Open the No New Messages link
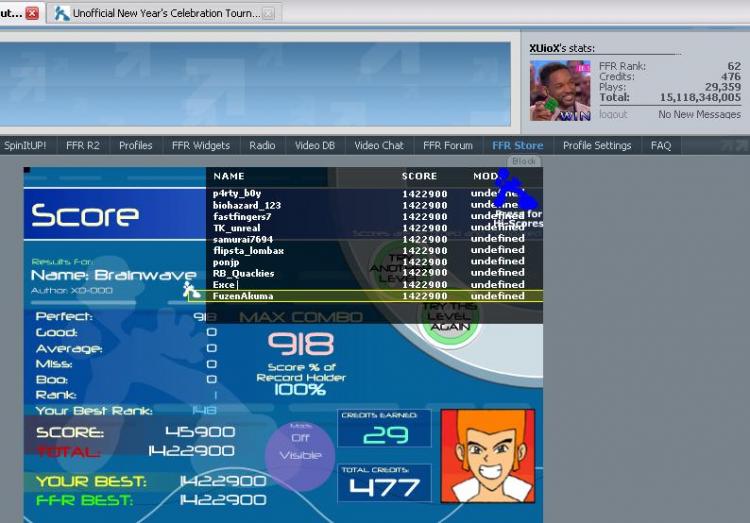This screenshot has width=750, height=523. [x=699, y=115]
